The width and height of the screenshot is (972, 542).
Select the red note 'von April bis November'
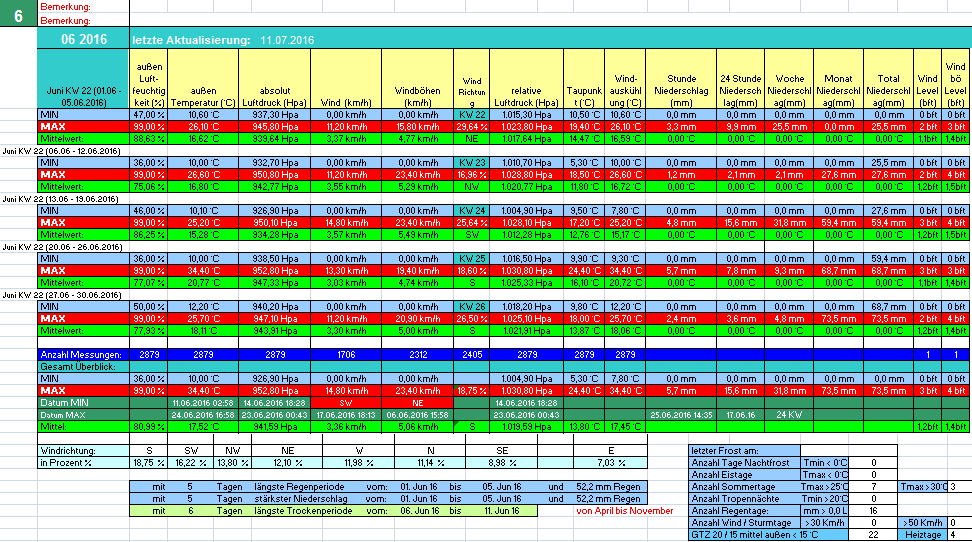tap(625, 511)
